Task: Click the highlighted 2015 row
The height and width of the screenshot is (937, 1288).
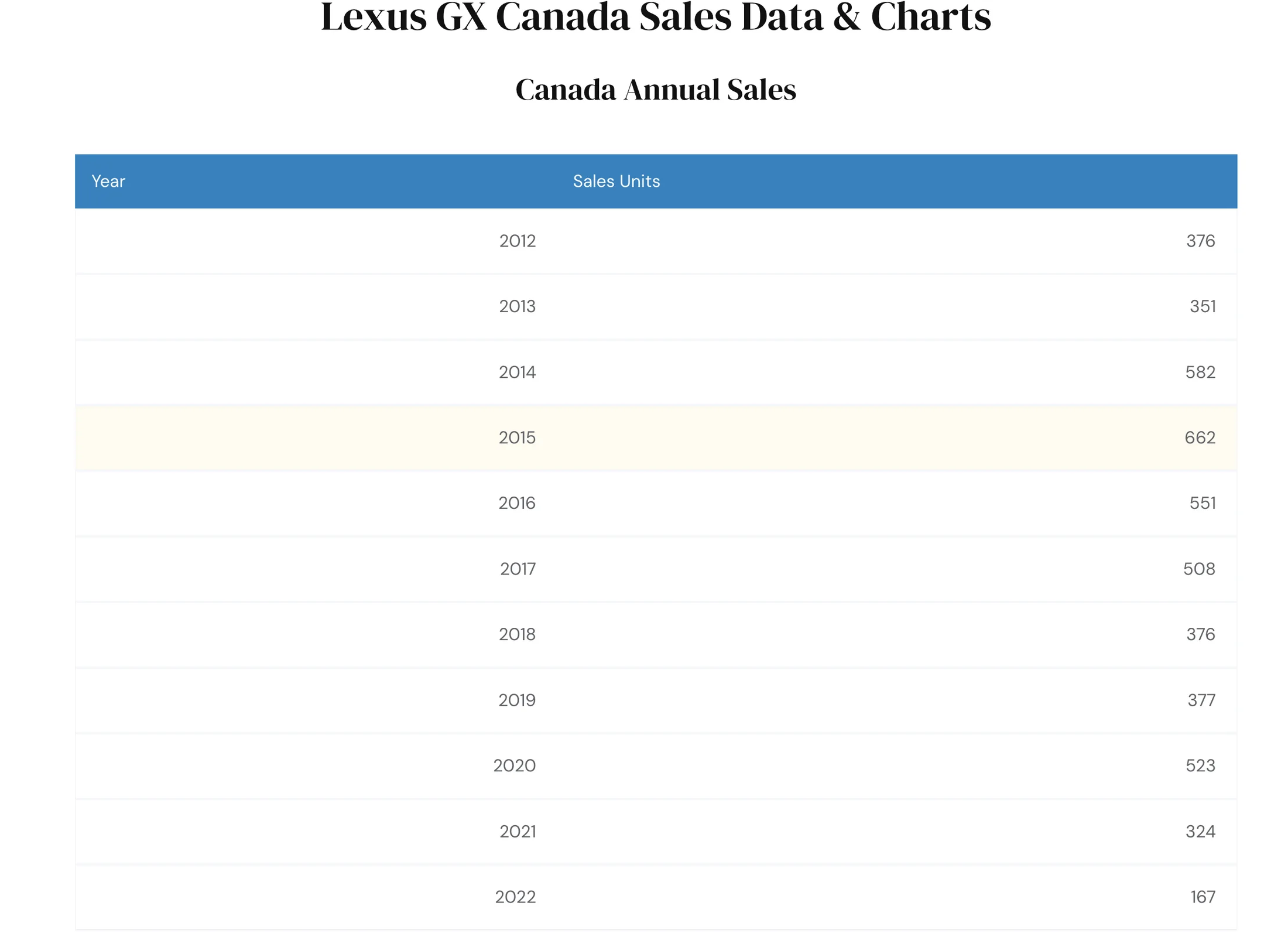Action: 656,437
